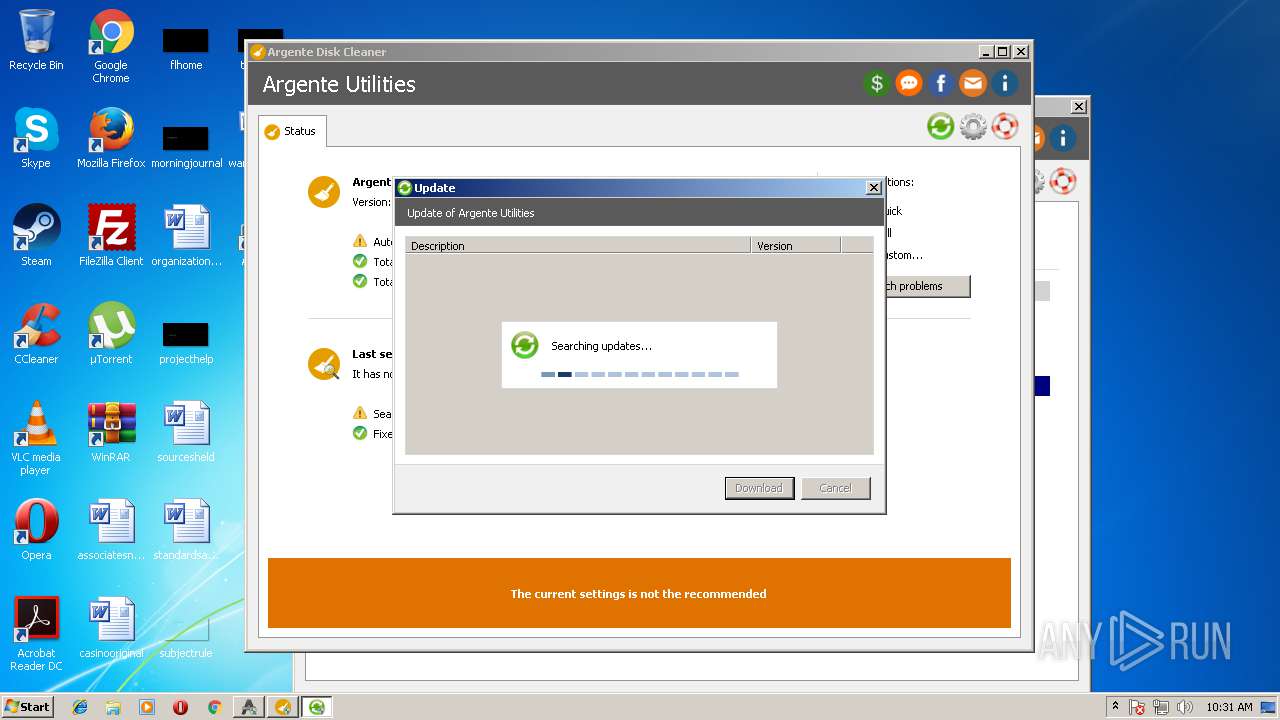Select Mozilla Firefox desktop shortcut
1280x720 pixels.
[x=111, y=137]
